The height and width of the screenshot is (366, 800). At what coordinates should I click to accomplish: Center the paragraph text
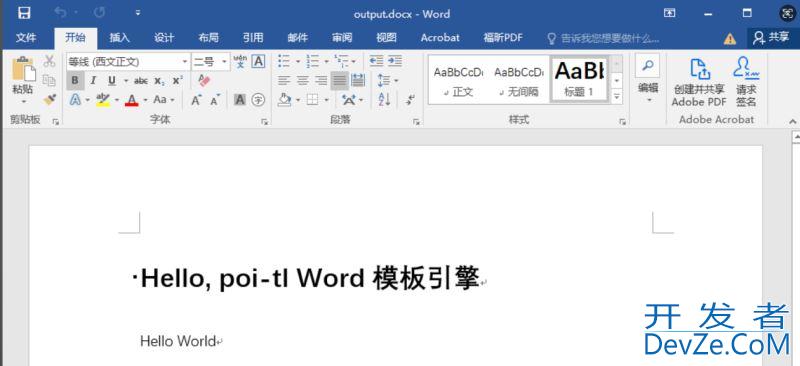303,81
